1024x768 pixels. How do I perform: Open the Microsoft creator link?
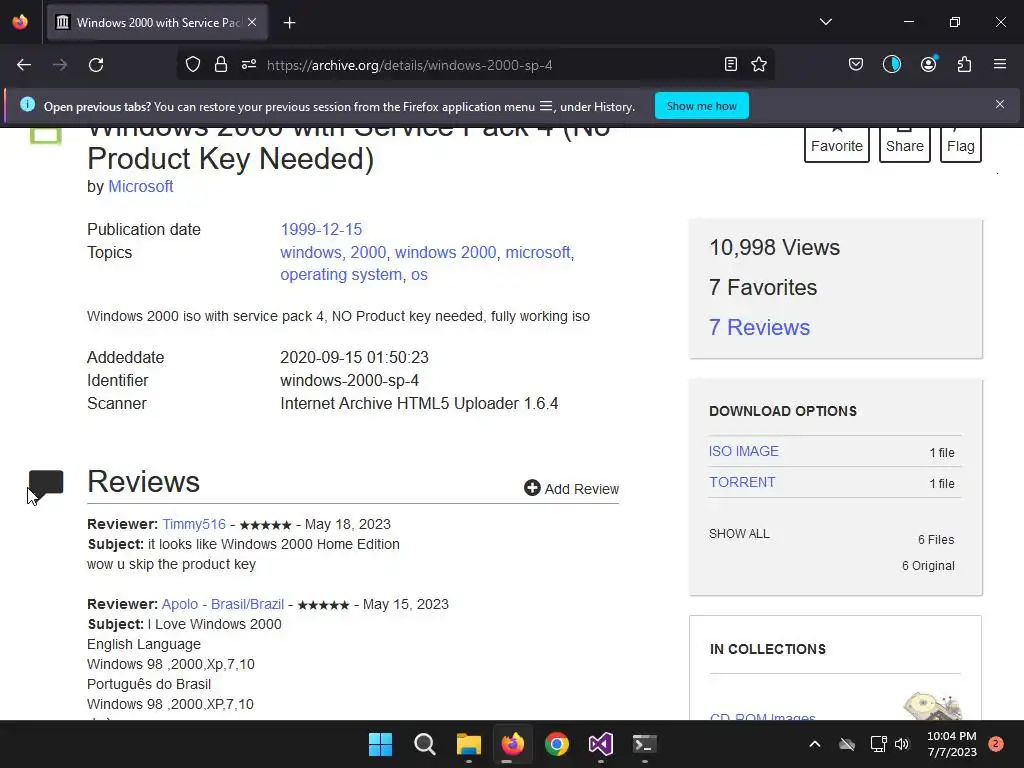(x=140, y=187)
